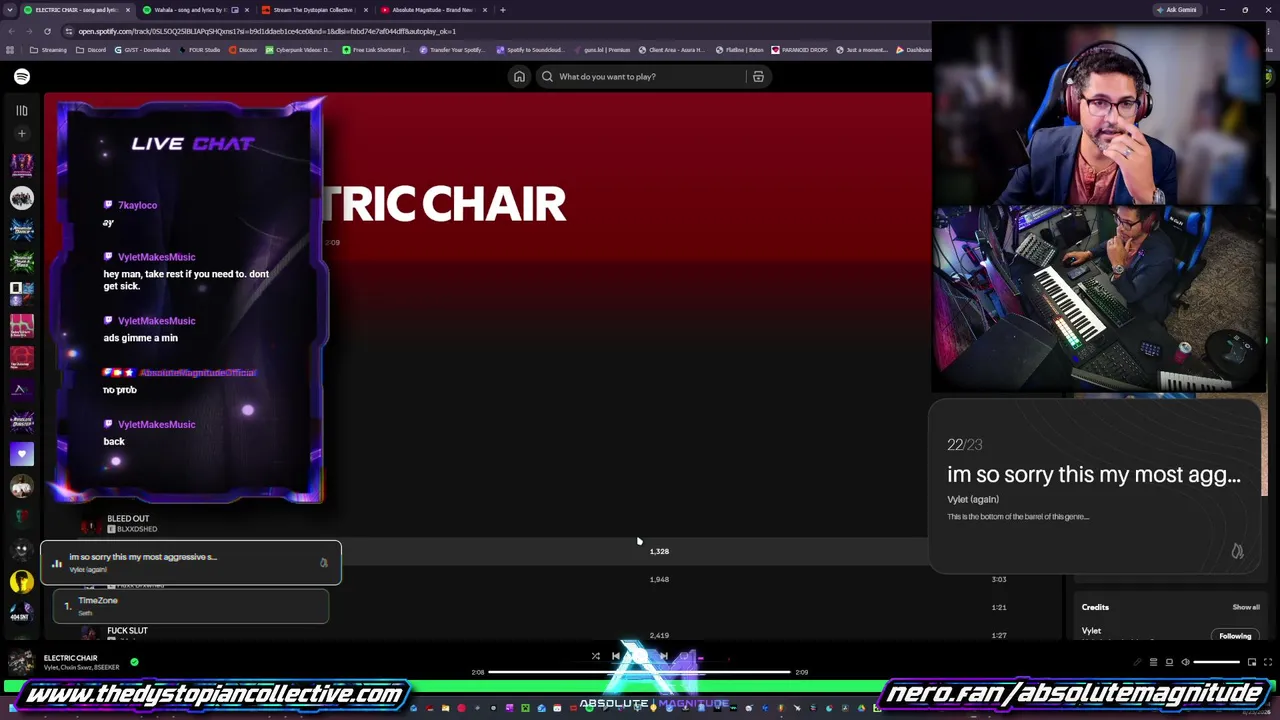Image resolution: width=1280 pixels, height=720 pixels.
Task: Open the Cyberpunk Videos bookmark
Action: tap(298, 50)
